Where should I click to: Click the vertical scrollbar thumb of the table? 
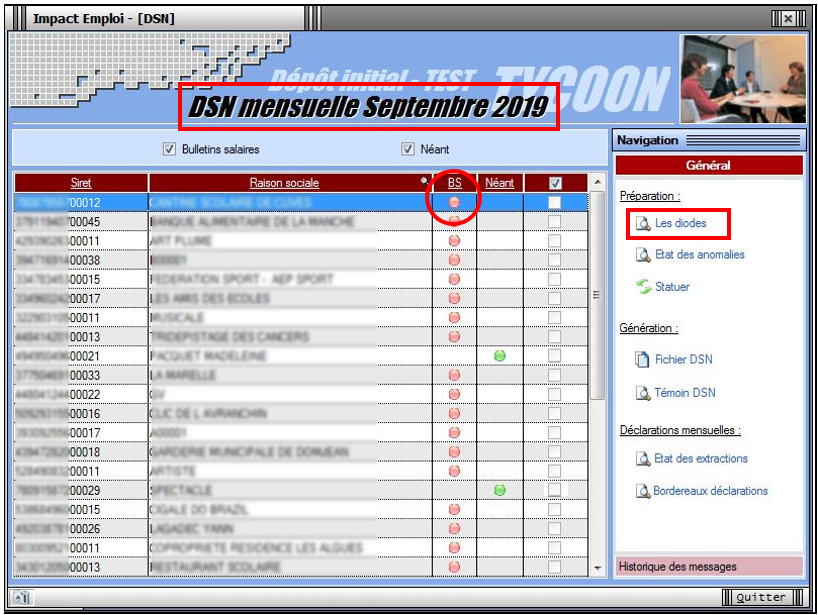(598, 295)
